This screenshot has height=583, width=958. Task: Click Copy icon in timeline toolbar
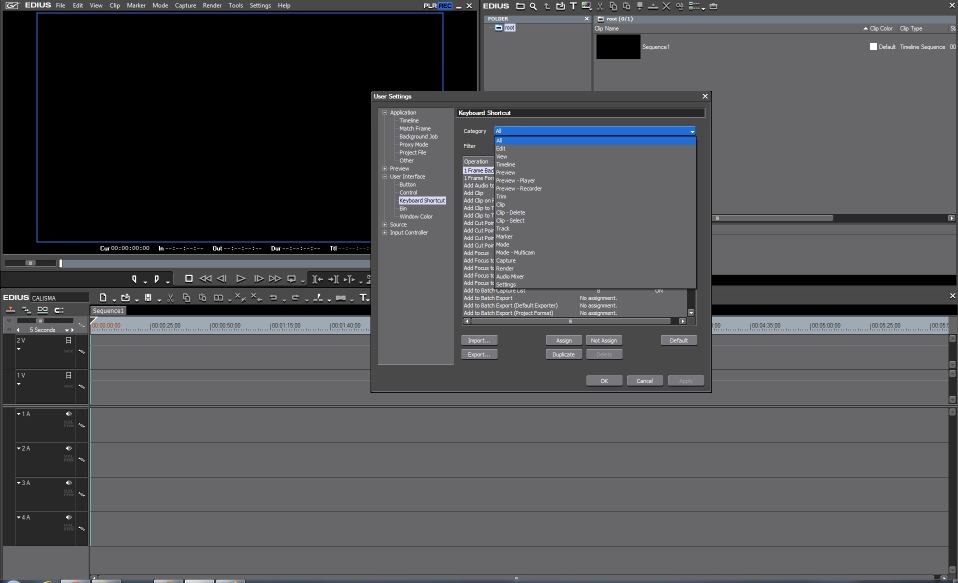pyautogui.click(x=186, y=298)
